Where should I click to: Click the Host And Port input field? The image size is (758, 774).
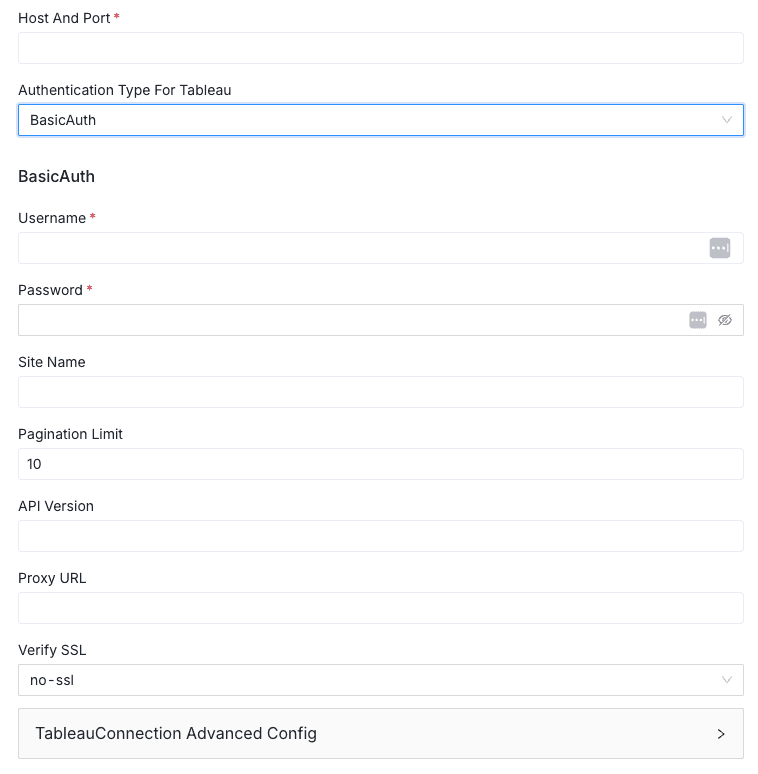pos(380,48)
